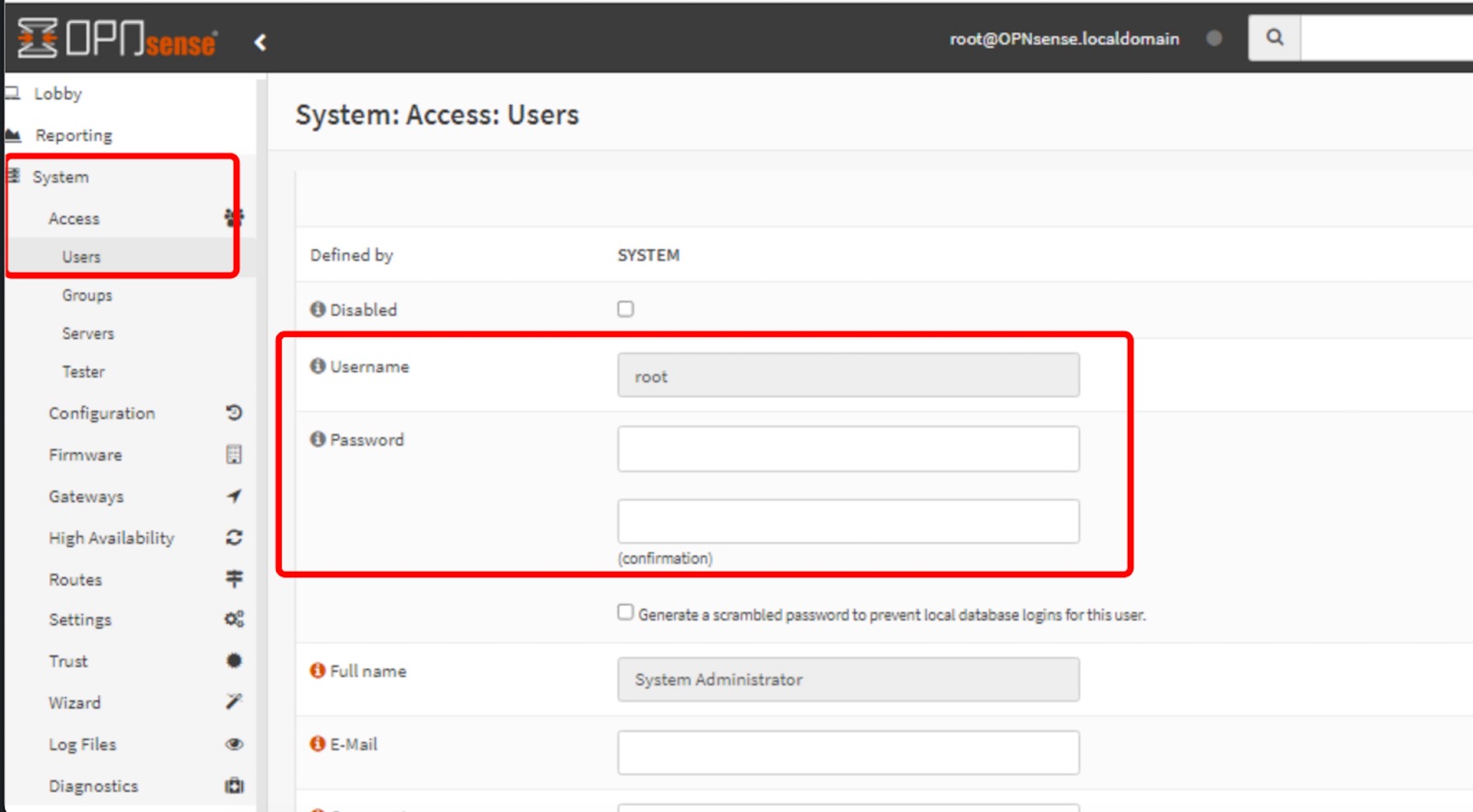1473x812 pixels.
Task: Click the password confirmation field
Action: tap(848, 522)
